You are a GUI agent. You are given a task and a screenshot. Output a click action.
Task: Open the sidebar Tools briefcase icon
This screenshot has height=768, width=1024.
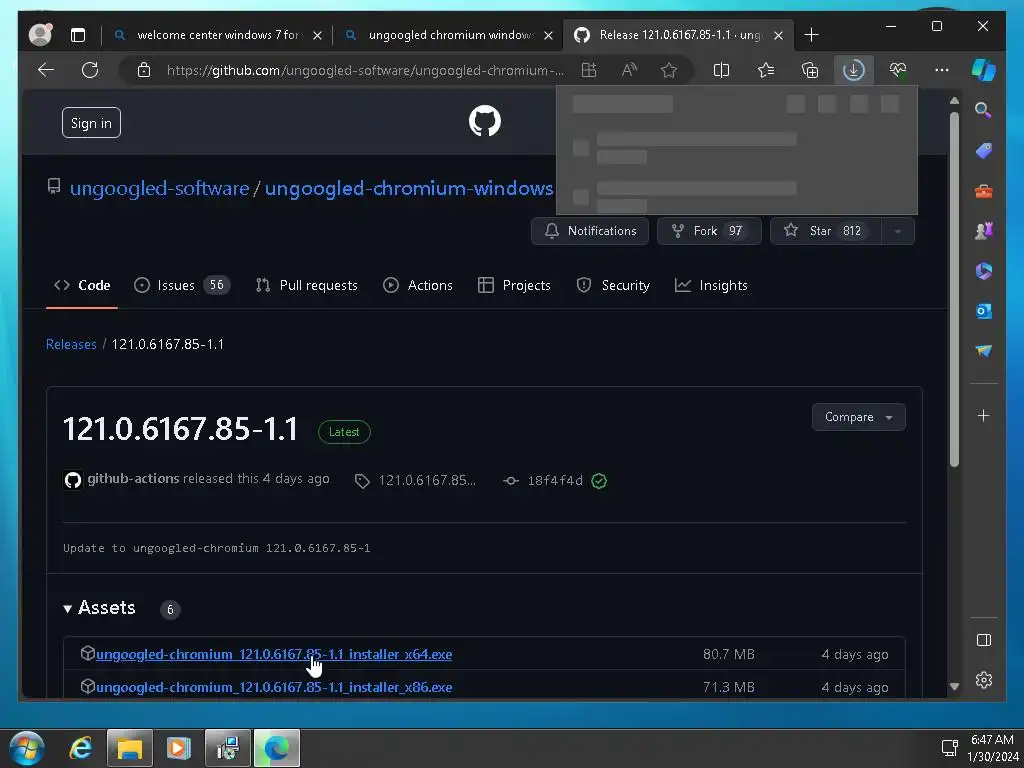click(x=984, y=191)
